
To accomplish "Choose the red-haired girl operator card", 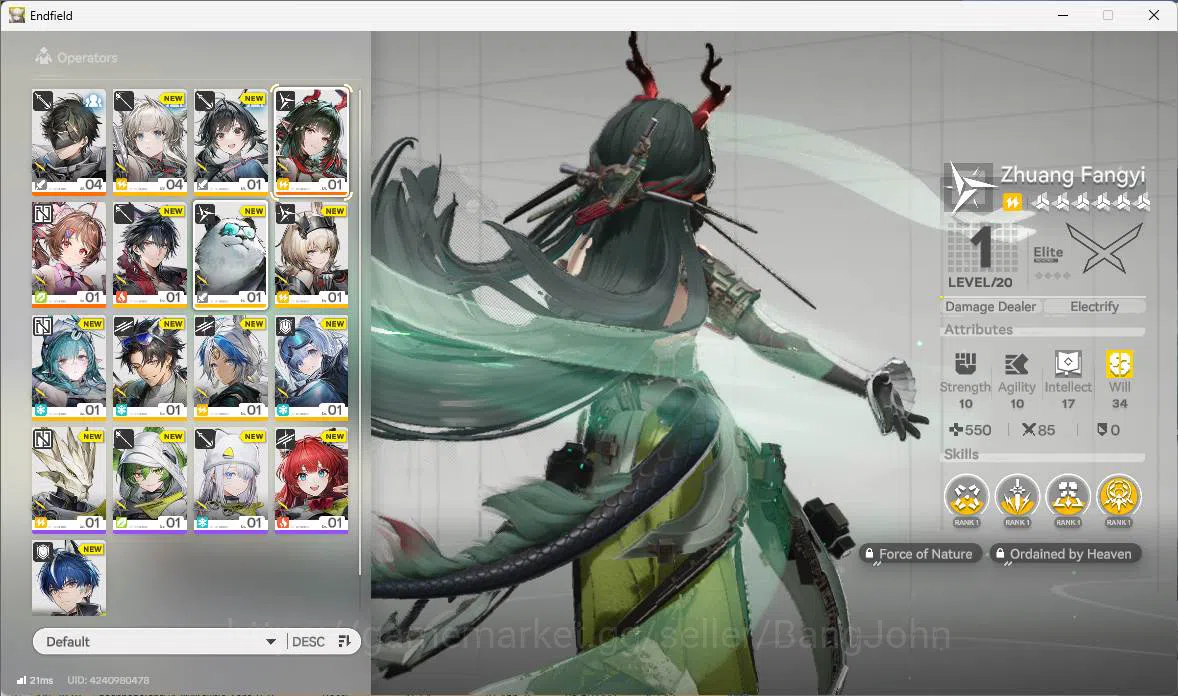I will [312, 480].
